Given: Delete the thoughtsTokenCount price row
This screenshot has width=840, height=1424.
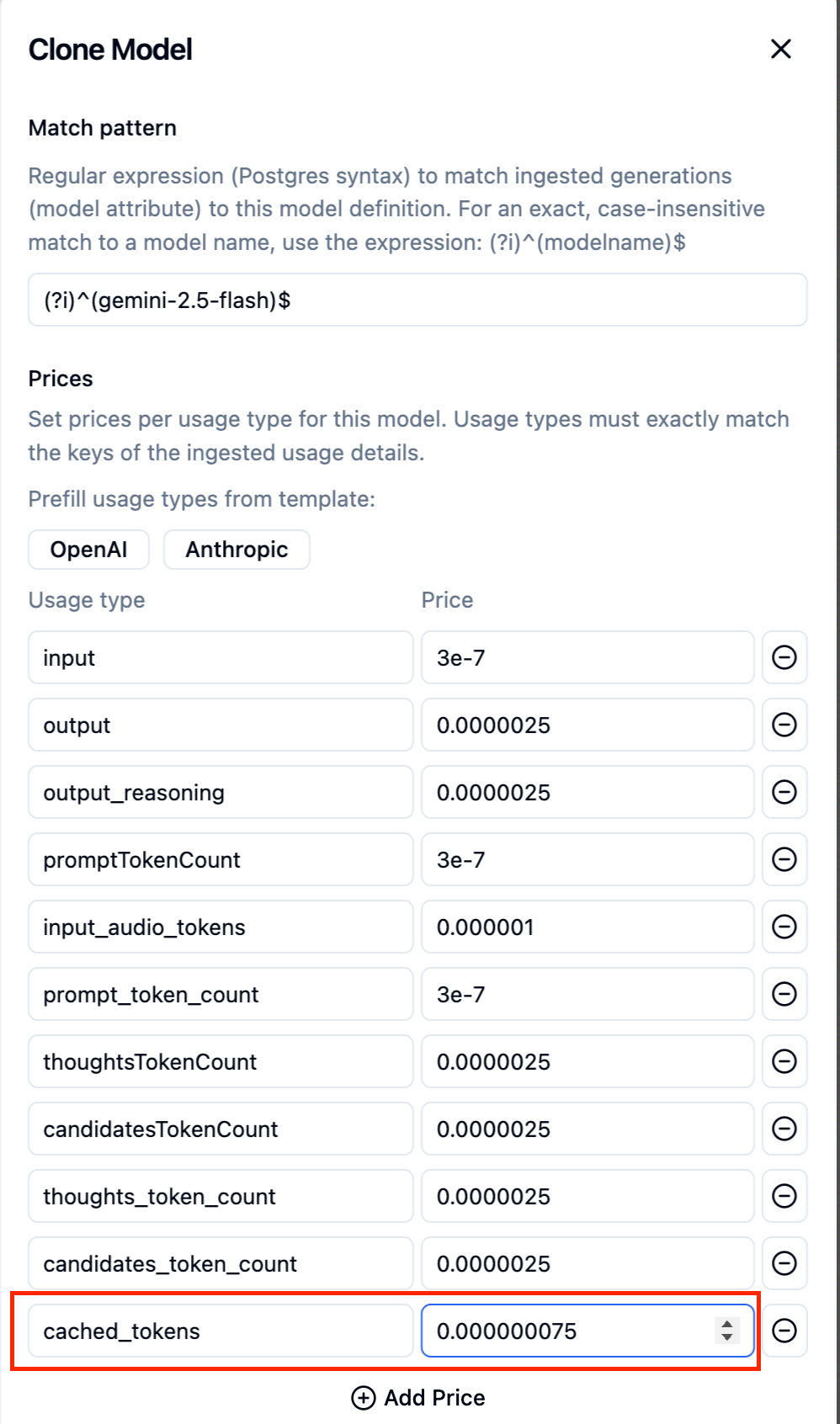Looking at the screenshot, I should click(x=784, y=1061).
